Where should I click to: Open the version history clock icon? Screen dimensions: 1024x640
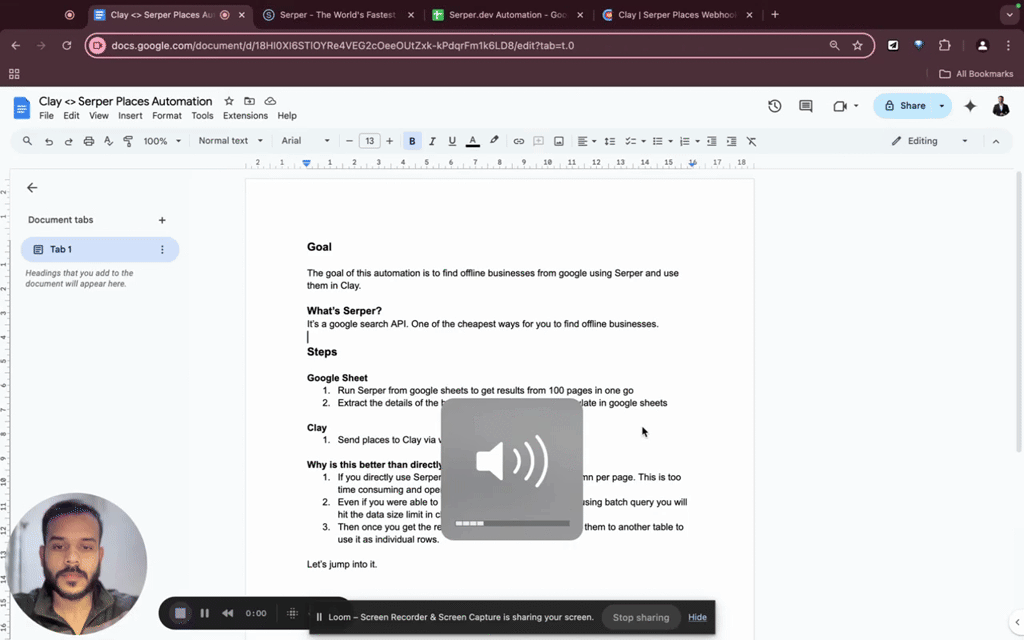[x=774, y=106]
